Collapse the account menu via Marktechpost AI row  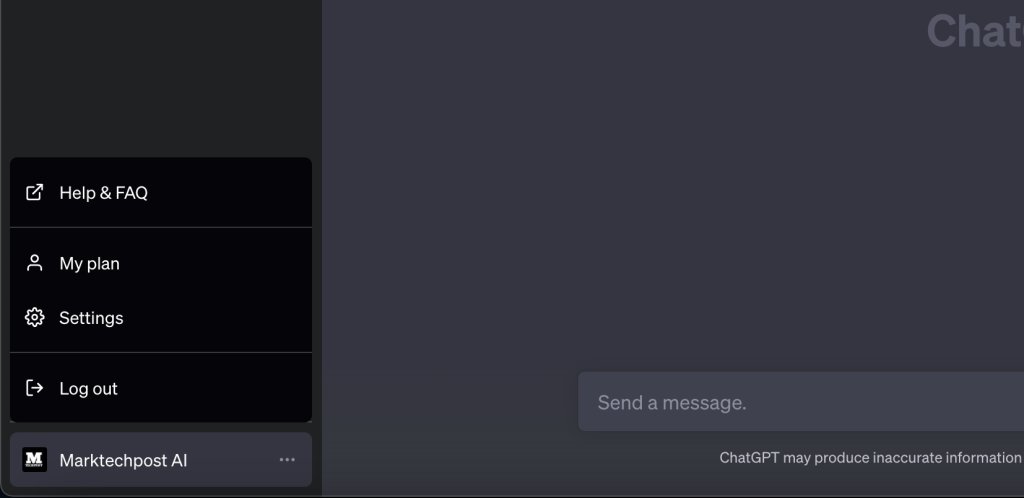point(161,459)
